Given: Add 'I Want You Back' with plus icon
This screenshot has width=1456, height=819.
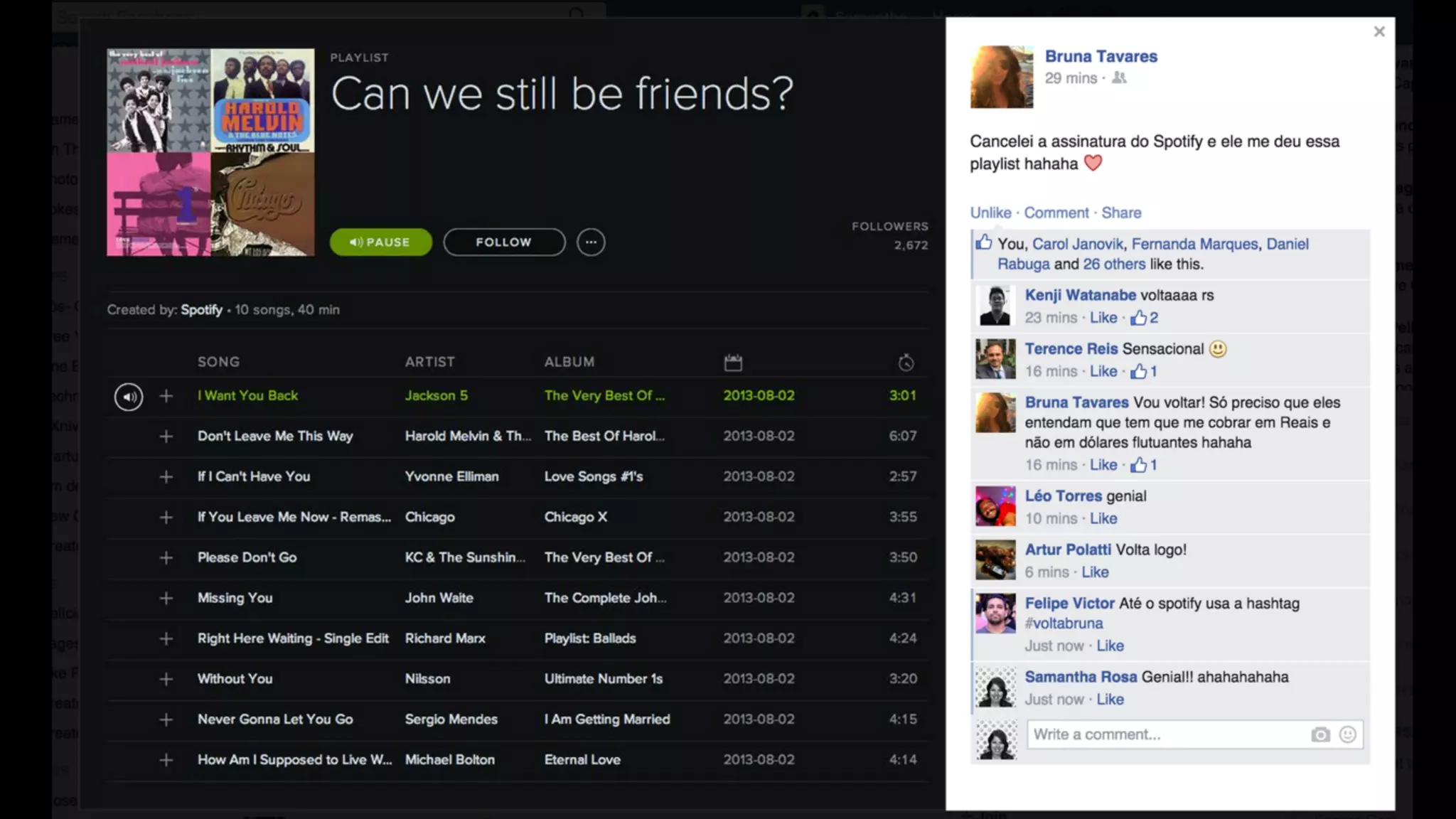Looking at the screenshot, I should 166,396.
